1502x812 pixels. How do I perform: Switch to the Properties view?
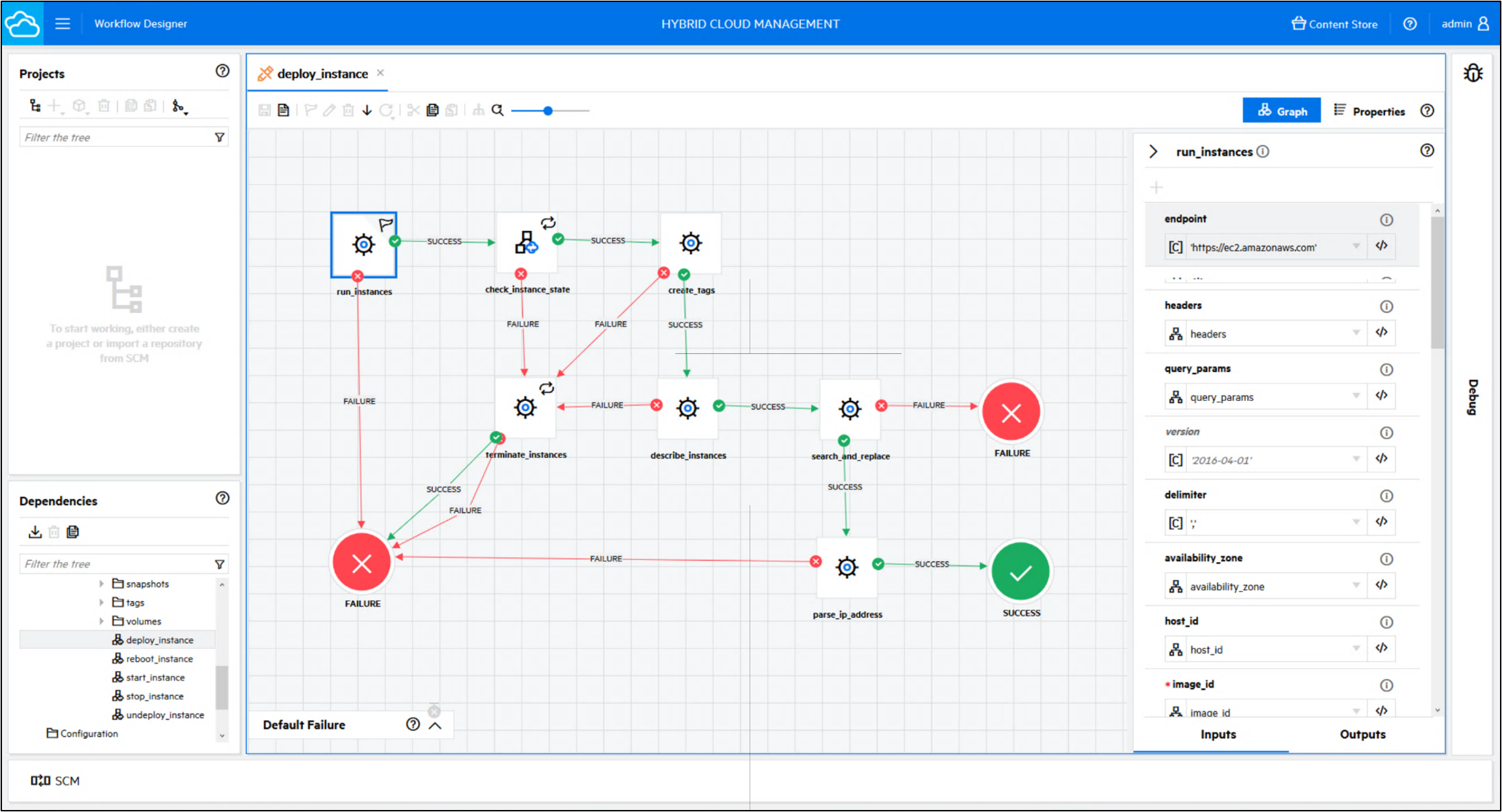(1369, 111)
